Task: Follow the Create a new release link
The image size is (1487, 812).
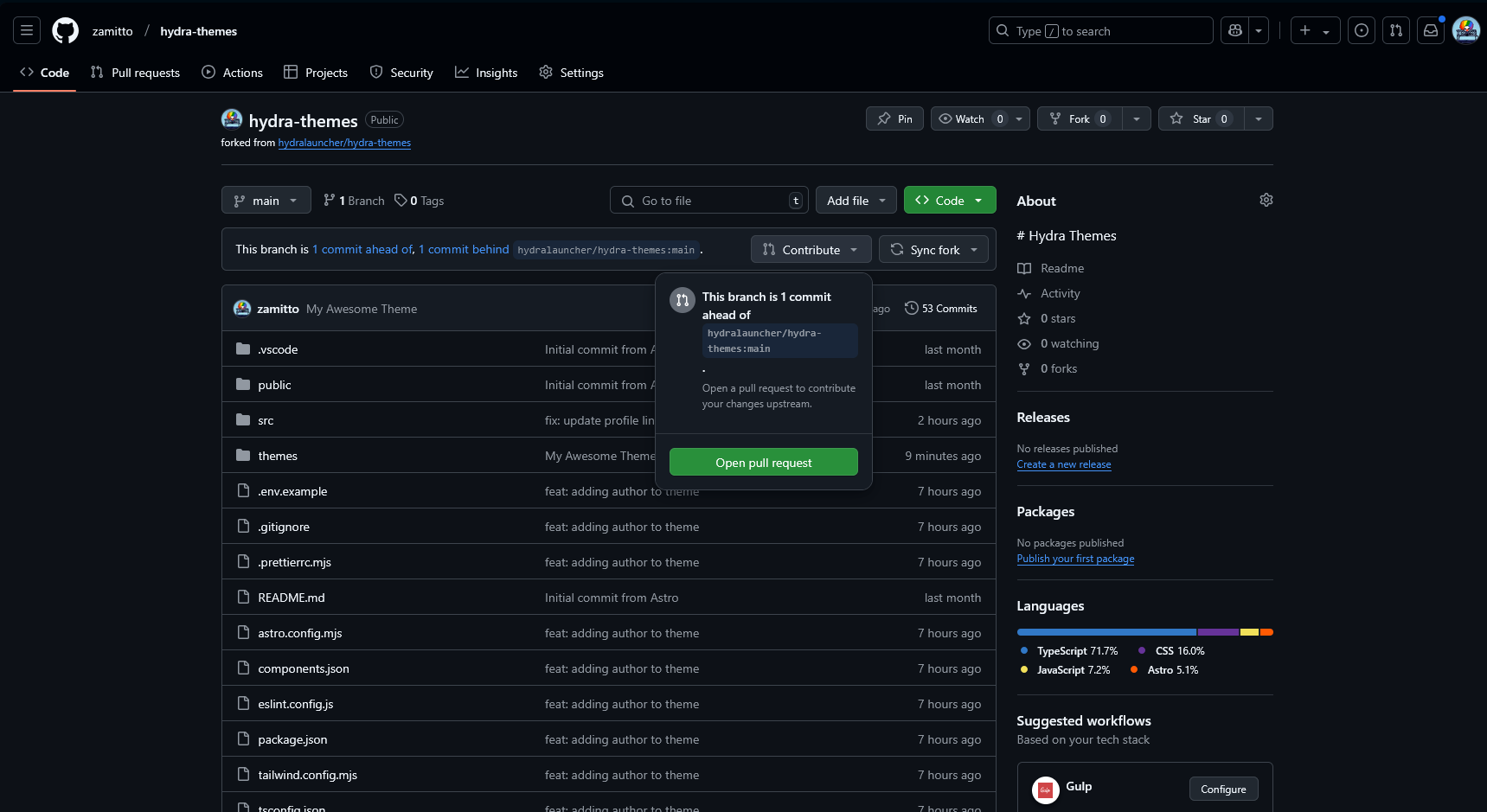Action: [x=1063, y=464]
